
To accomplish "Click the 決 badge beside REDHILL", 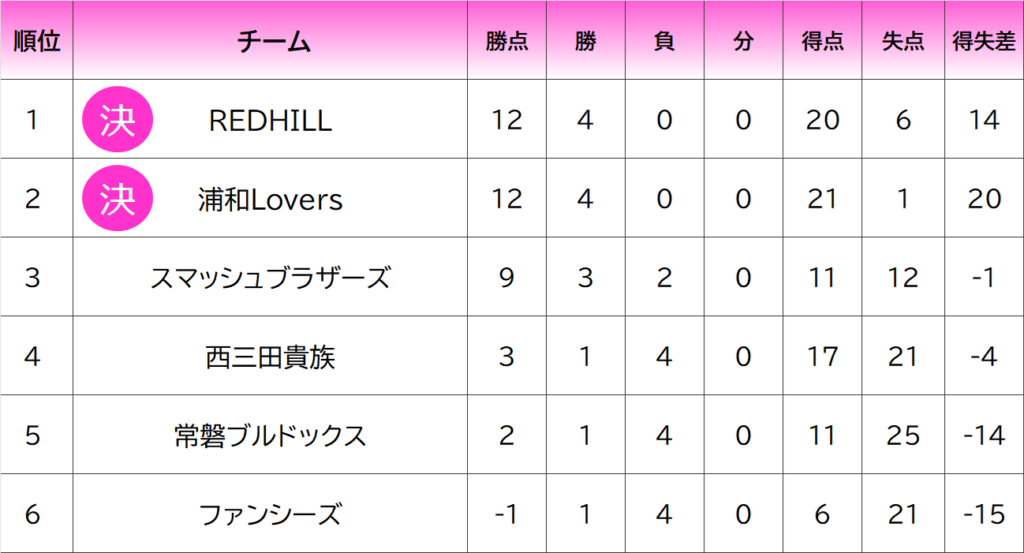I will [x=117, y=120].
